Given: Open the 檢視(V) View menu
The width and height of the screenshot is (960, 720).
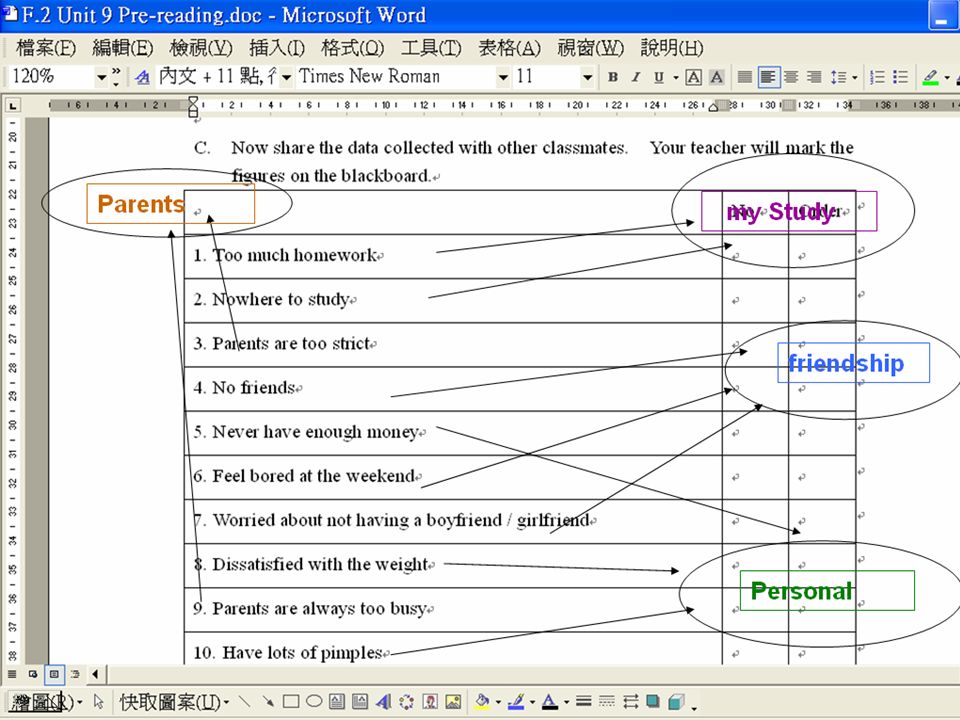Looking at the screenshot, I should click(x=201, y=48).
